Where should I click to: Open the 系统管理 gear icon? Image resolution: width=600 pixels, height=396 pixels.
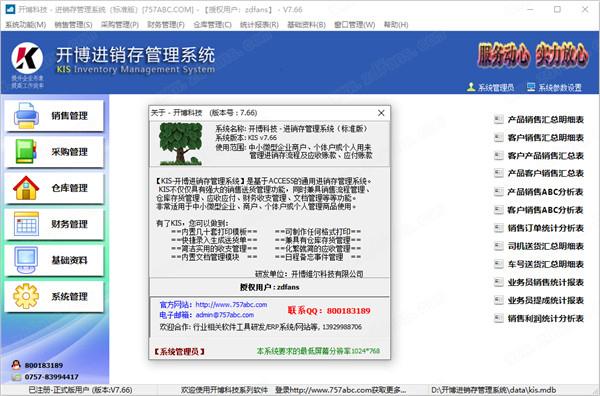point(26,296)
